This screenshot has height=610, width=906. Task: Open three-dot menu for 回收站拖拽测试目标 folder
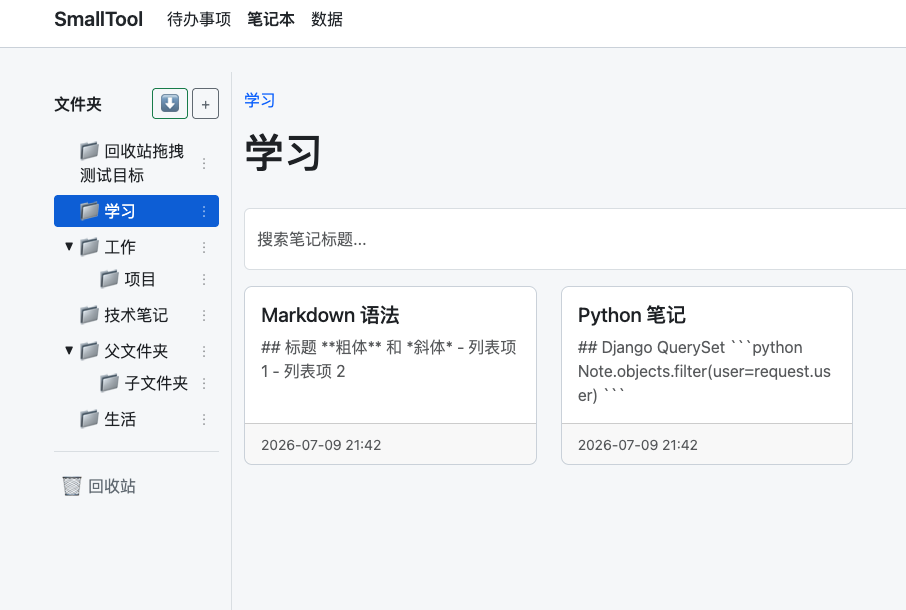[204, 163]
